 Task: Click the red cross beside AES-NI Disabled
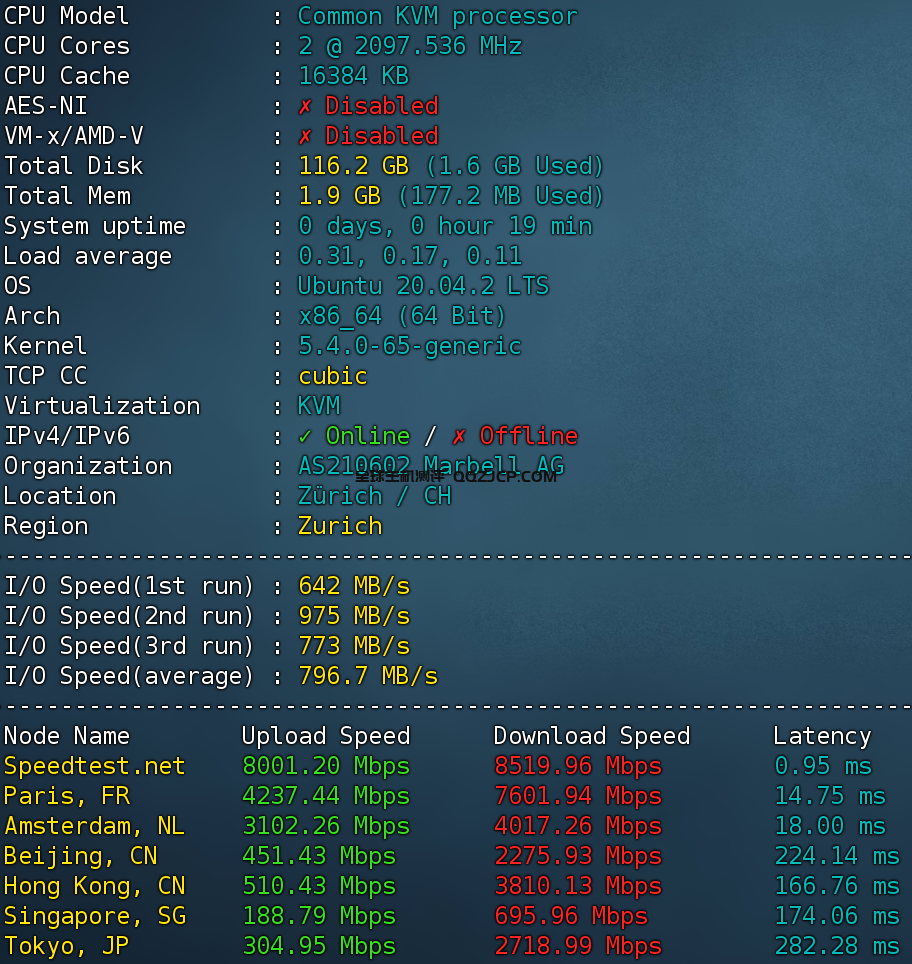(305, 106)
